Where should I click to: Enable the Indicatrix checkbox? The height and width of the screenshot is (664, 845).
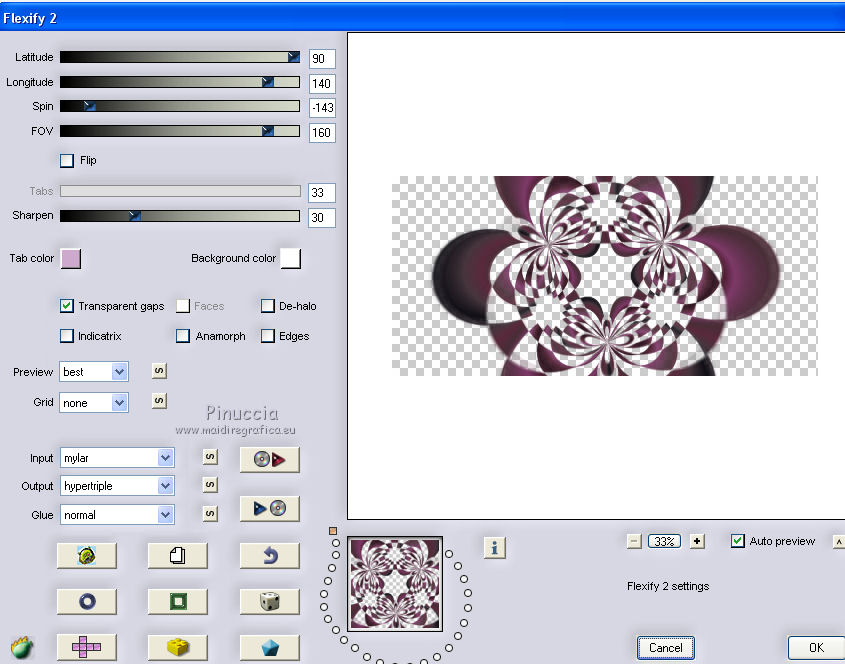pos(67,336)
